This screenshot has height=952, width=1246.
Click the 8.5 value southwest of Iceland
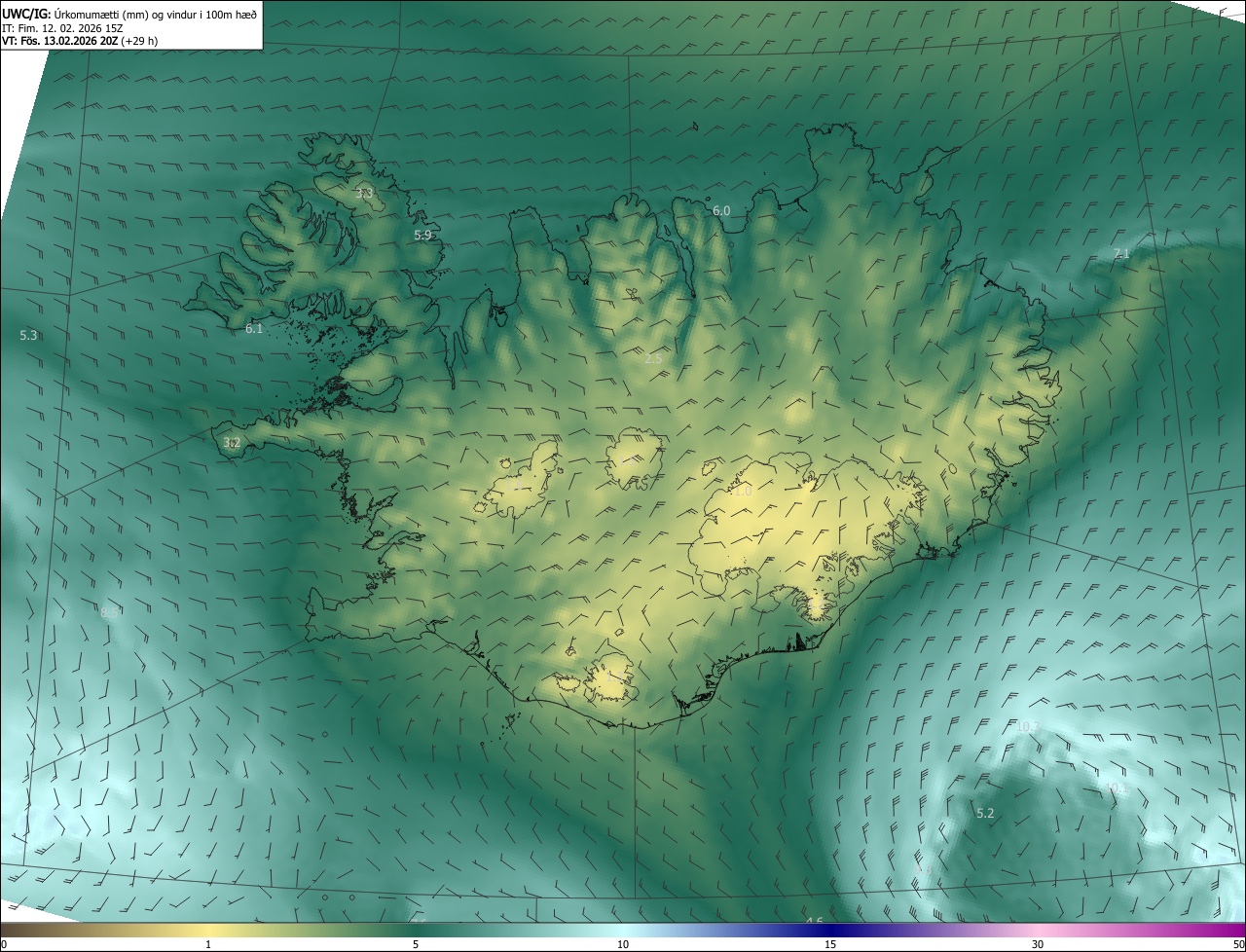coord(109,612)
